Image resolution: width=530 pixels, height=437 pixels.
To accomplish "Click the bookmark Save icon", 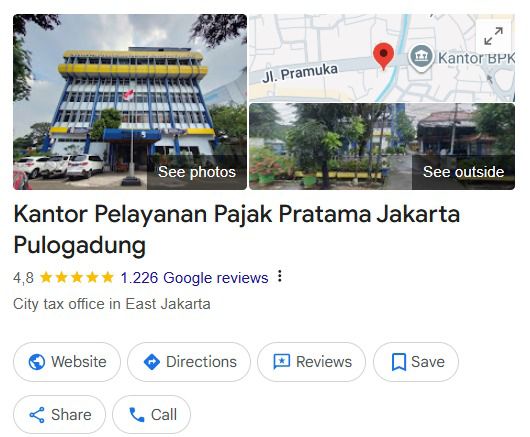I will click(399, 362).
